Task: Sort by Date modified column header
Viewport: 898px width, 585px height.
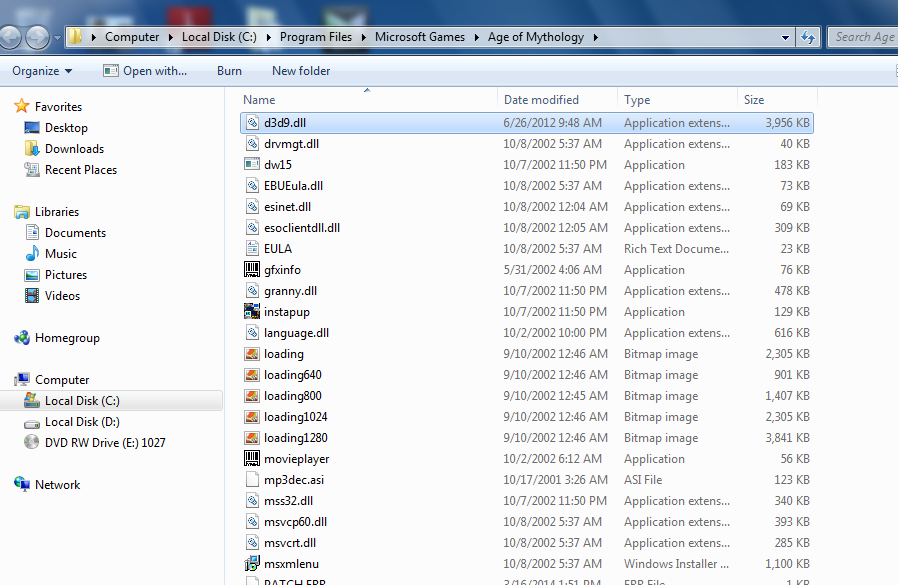Action: pyautogui.click(x=557, y=100)
